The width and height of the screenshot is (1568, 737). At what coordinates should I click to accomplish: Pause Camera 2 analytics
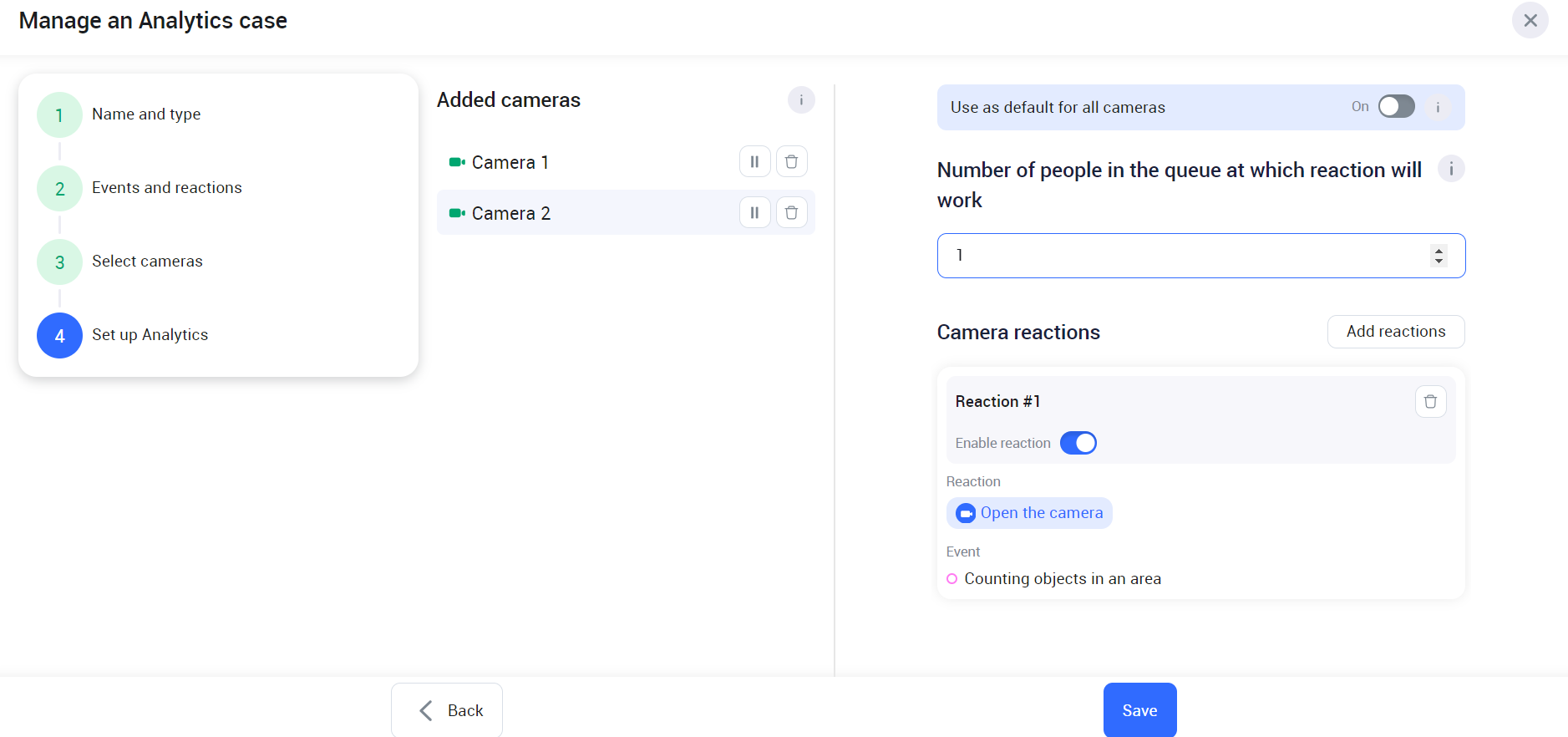point(754,212)
